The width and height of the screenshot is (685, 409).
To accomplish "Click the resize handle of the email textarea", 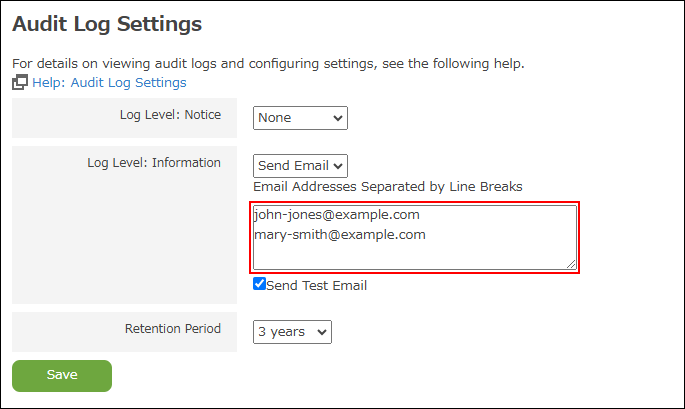I will coord(572,264).
